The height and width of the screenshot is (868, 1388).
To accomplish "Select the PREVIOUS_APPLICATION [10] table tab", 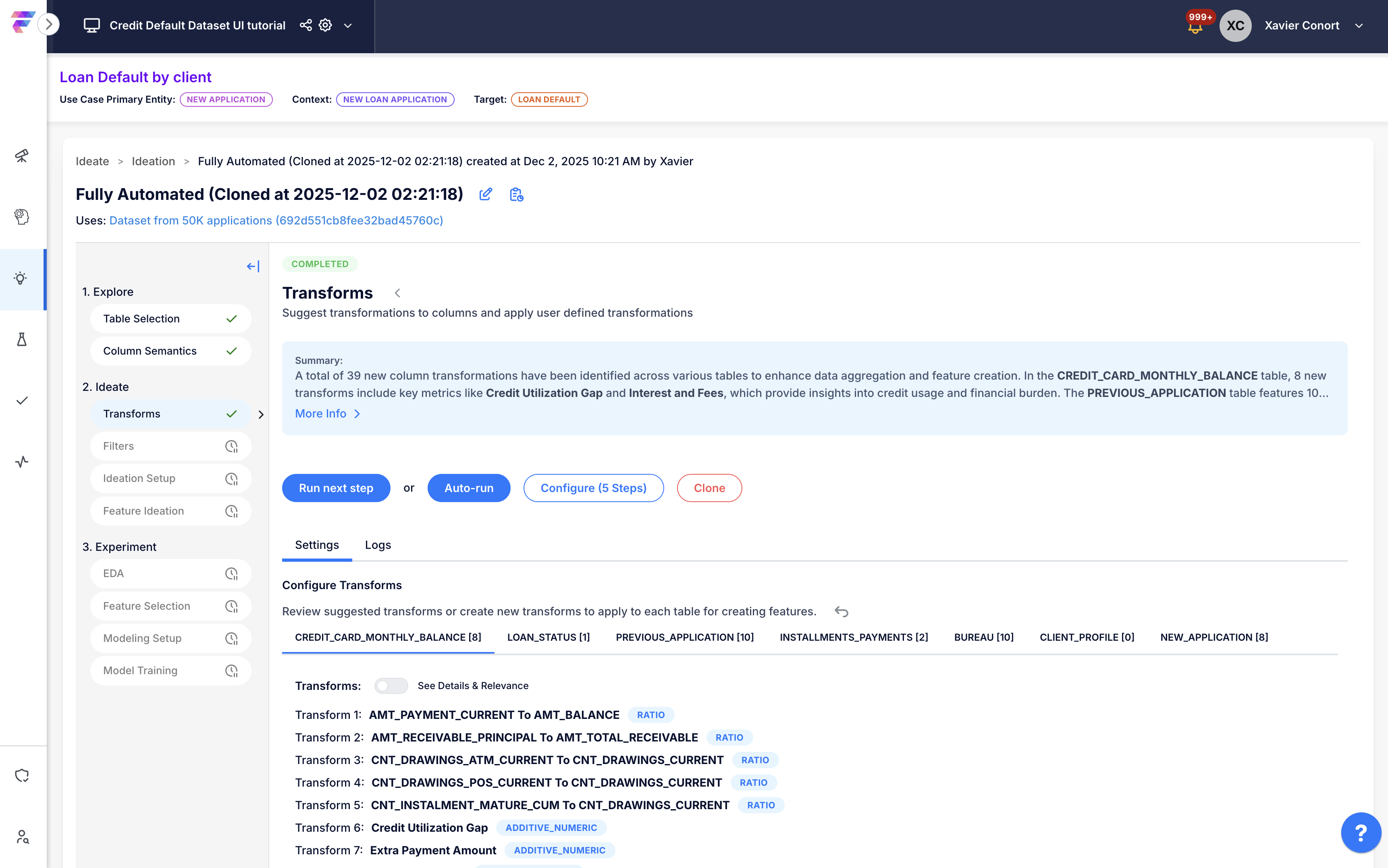I will point(684,637).
